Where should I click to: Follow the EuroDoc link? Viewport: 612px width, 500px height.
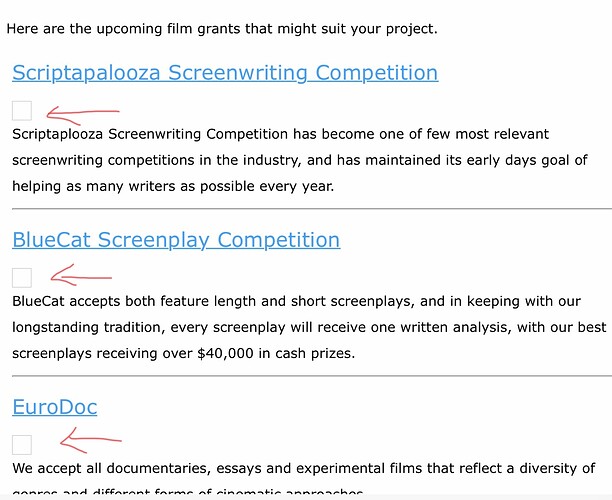pos(55,407)
